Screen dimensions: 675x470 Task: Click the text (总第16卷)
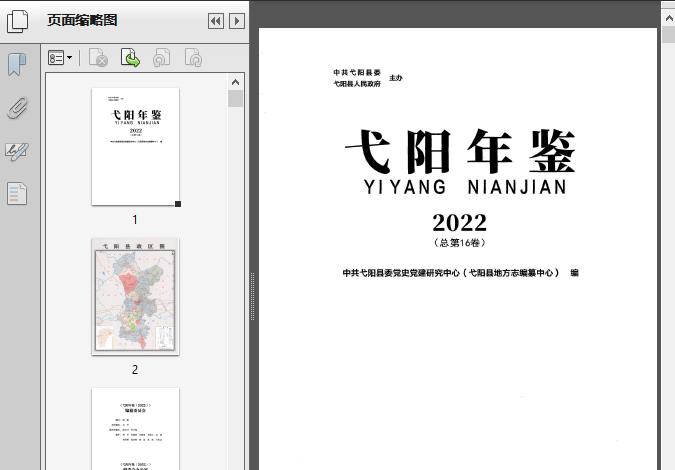point(459,243)
